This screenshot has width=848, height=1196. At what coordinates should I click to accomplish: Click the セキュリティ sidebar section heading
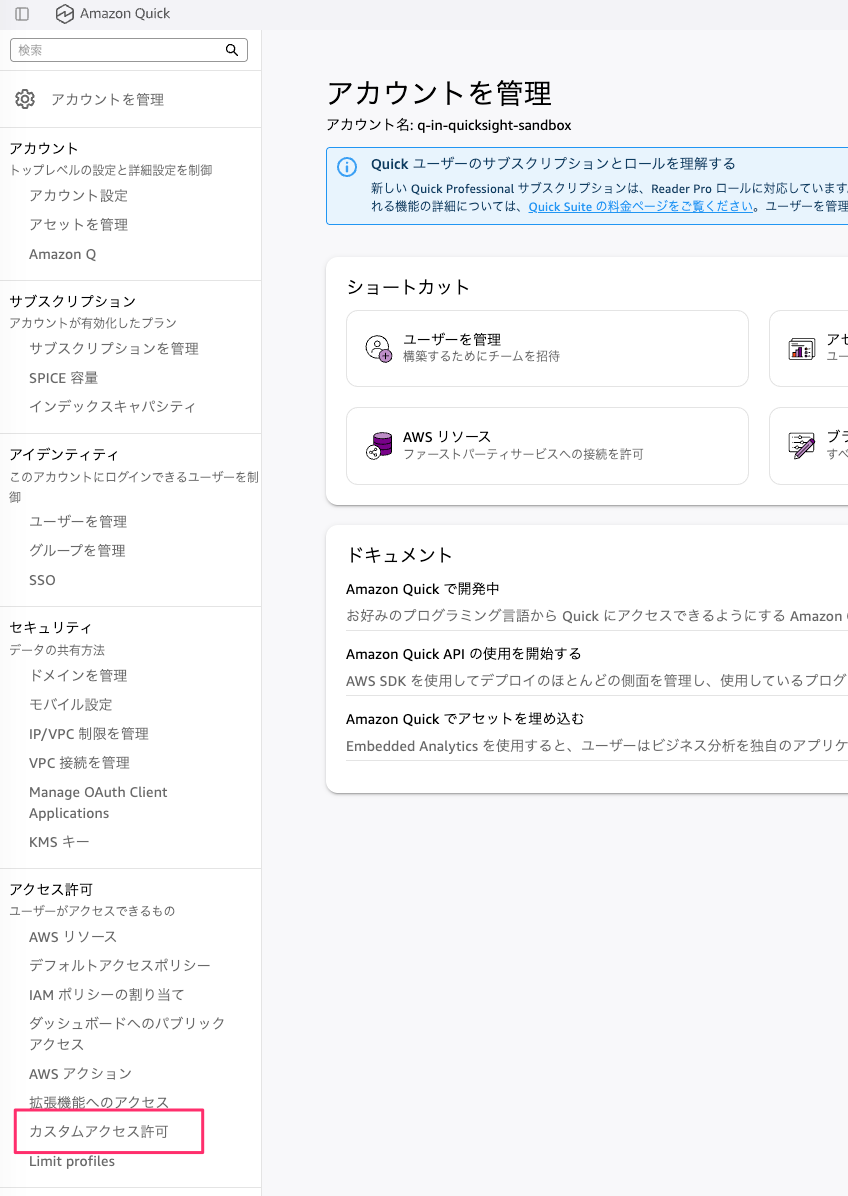(x=50, y=628)
